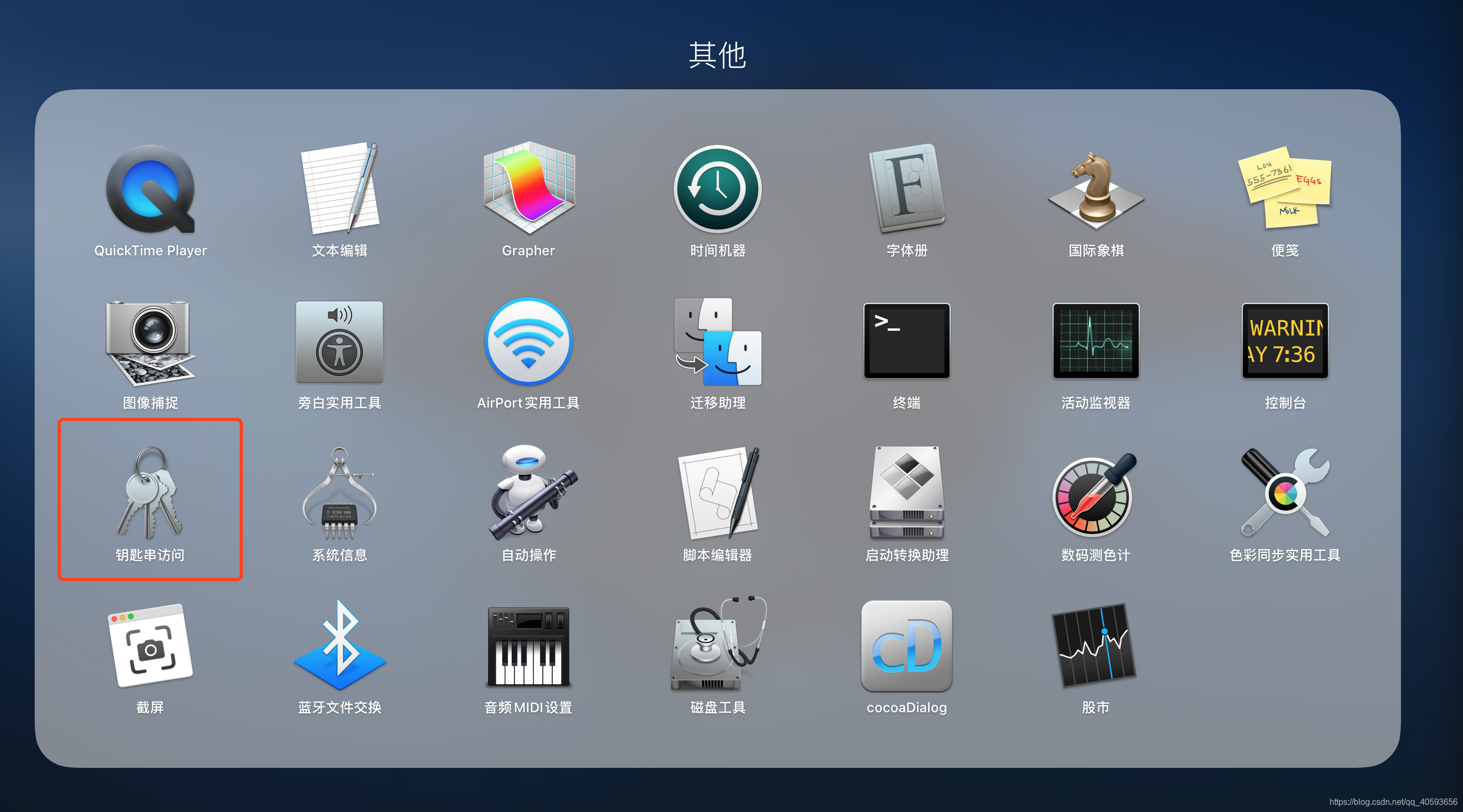The height and width of the screenshot is (812, 1463).
Task: Open 磁盘工具 disk stethoscope icon
Action: point(719,644)
